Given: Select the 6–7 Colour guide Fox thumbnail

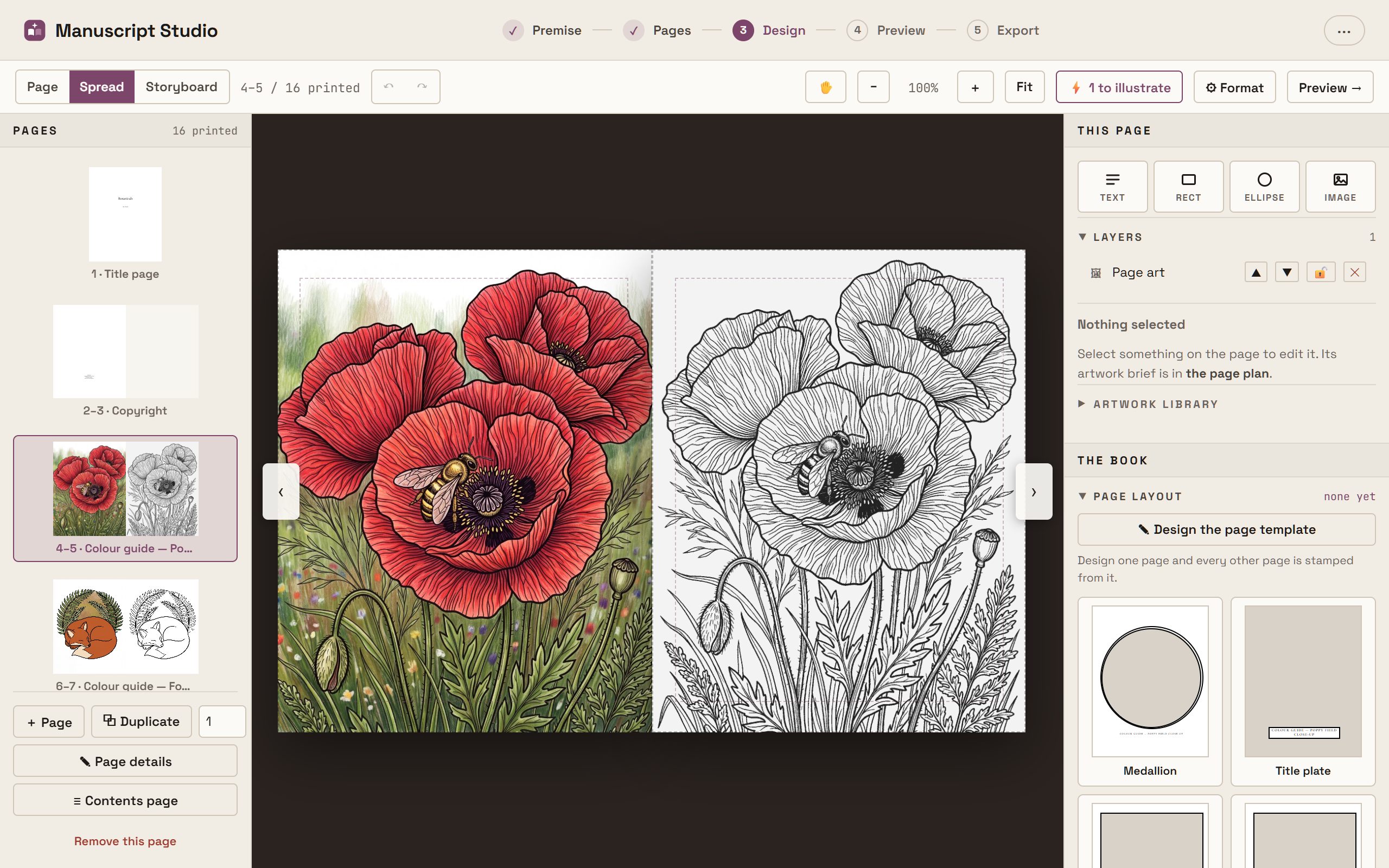Looking at the screenshot, I should [125, 626].
